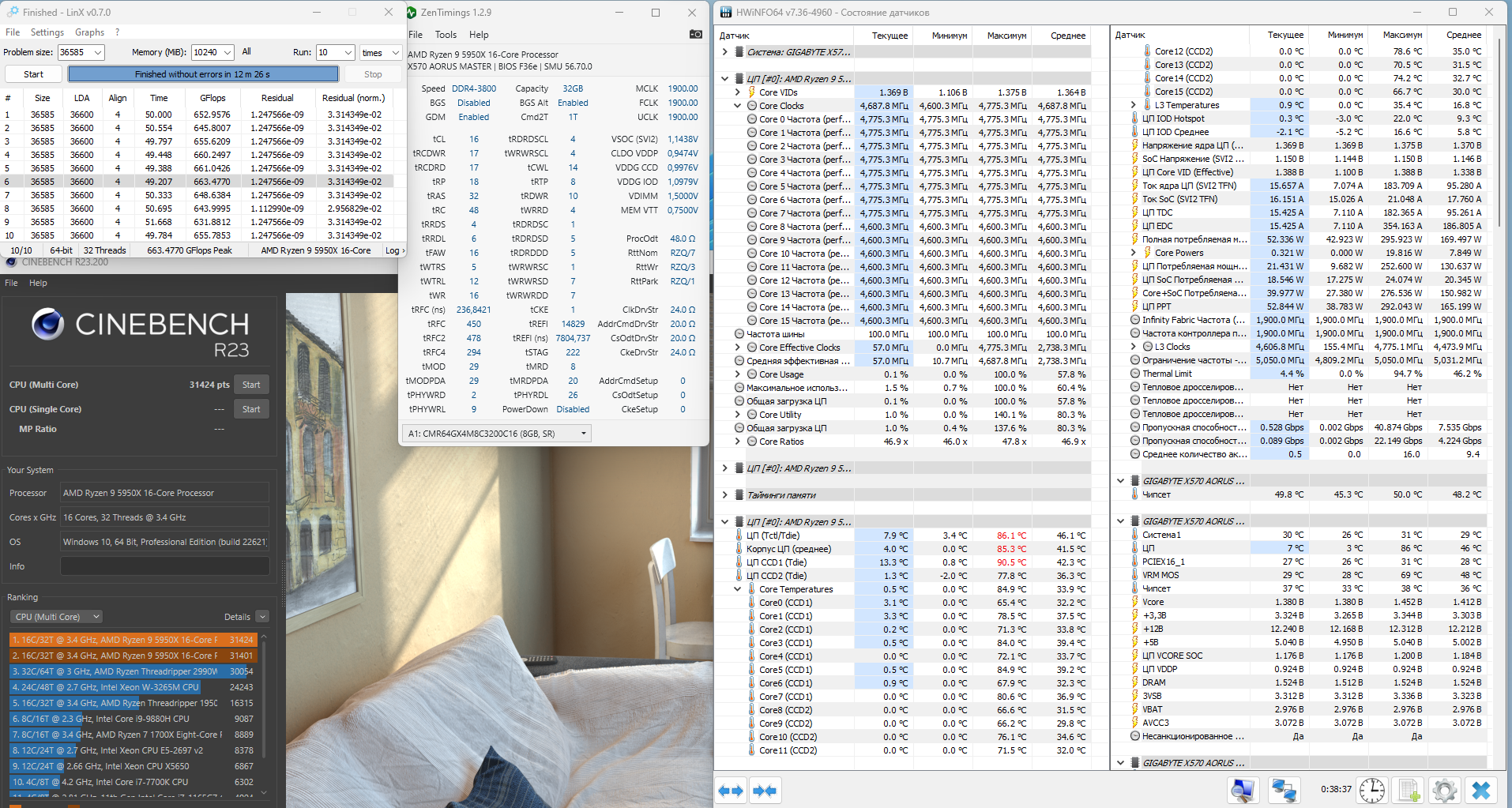1512x808 pixels.
Task: Open LinX Run count dropdown
Action: [348, 52]
